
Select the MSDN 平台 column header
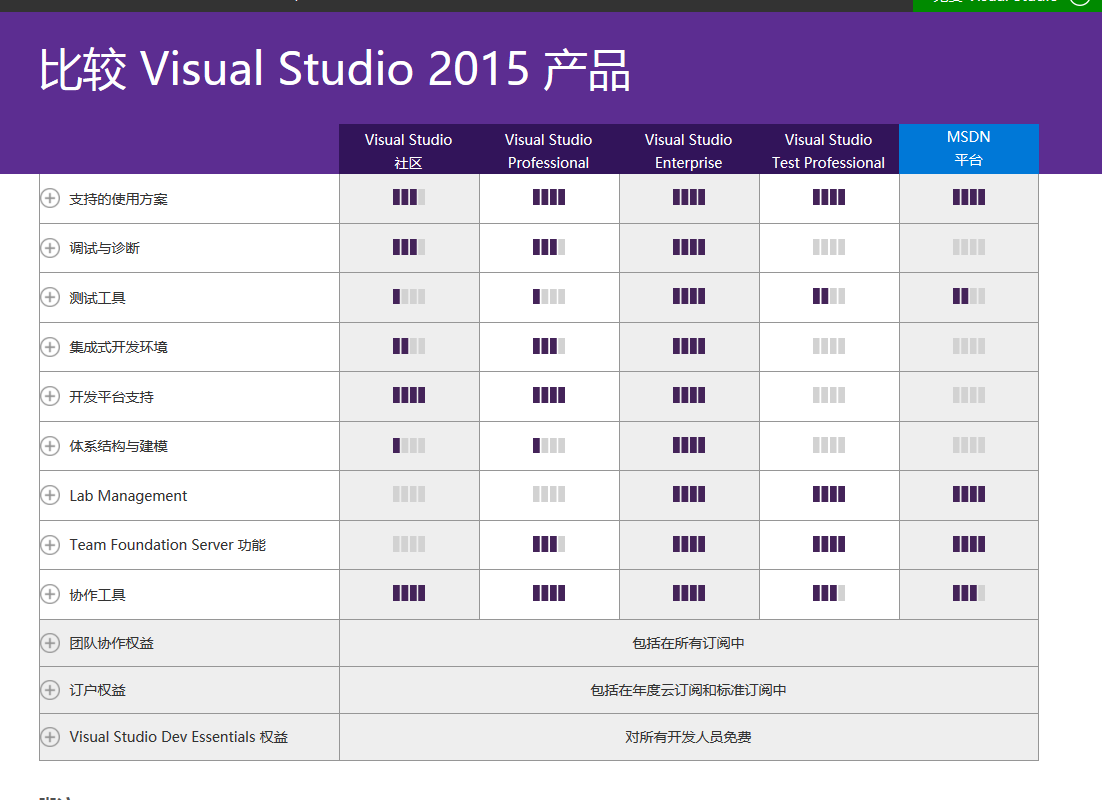pyautogui.click(x=968, y=148)
